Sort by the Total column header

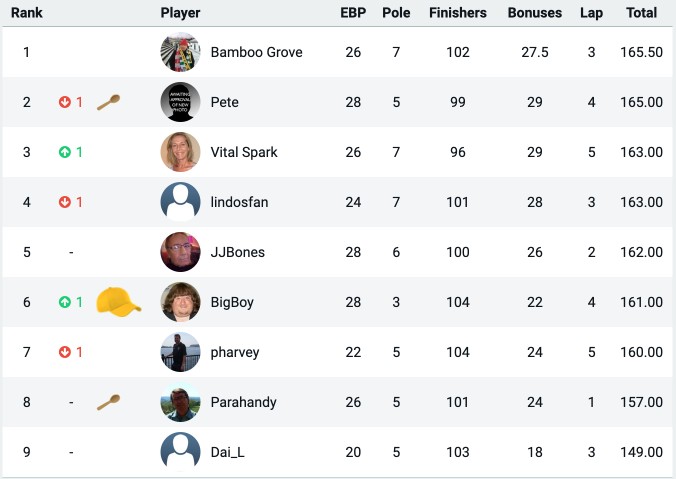[x=642, y=13]
